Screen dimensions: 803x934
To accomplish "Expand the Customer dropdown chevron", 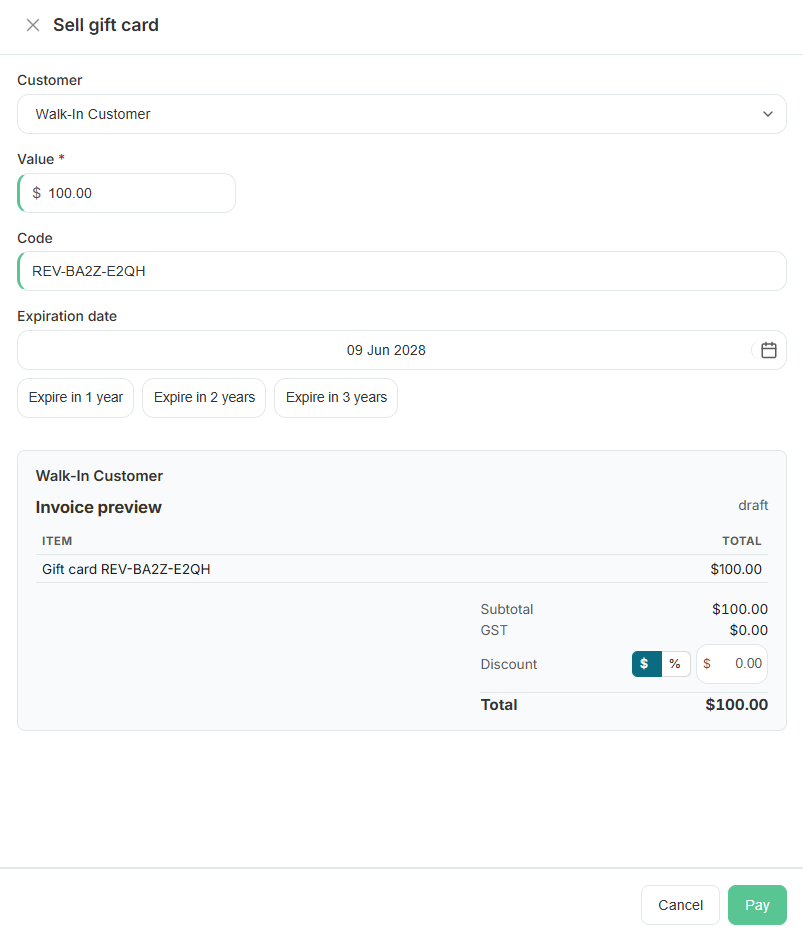I will click(x=768, y=114).
